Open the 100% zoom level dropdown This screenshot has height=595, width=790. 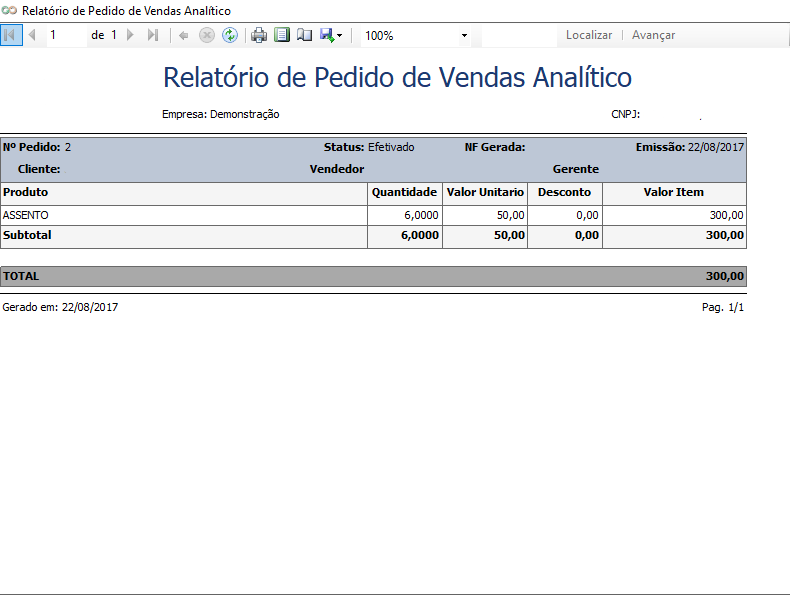click(464, 36)
